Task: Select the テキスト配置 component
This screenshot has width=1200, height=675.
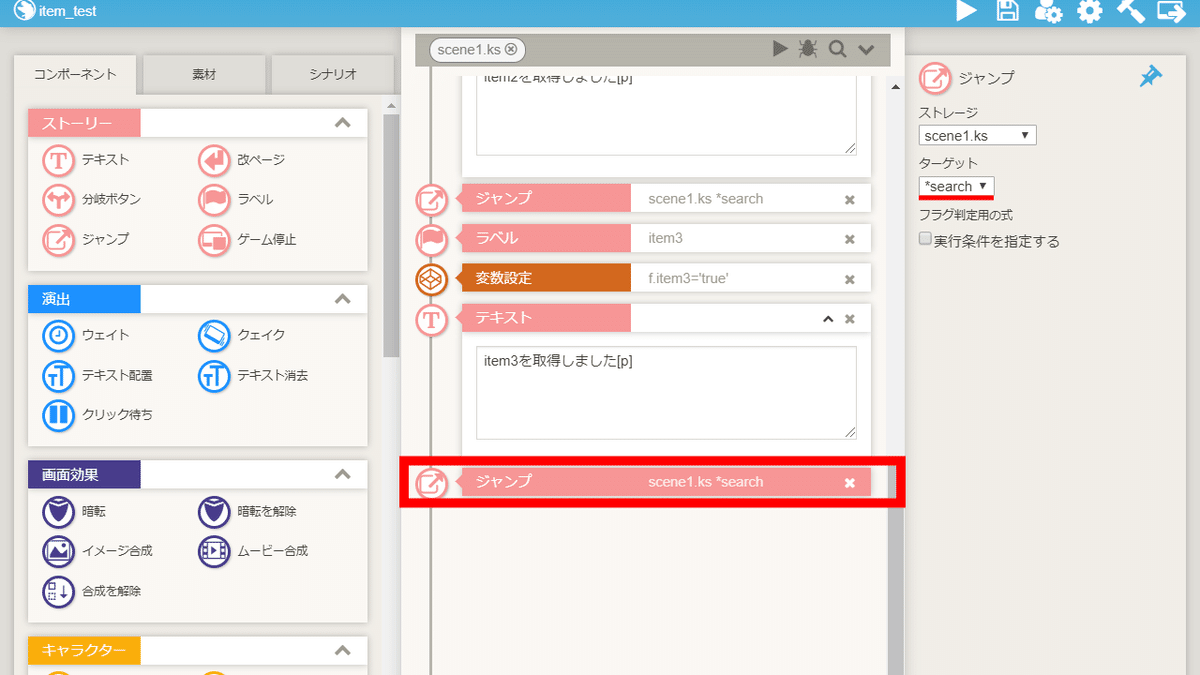Action: [x=97, y=375]
